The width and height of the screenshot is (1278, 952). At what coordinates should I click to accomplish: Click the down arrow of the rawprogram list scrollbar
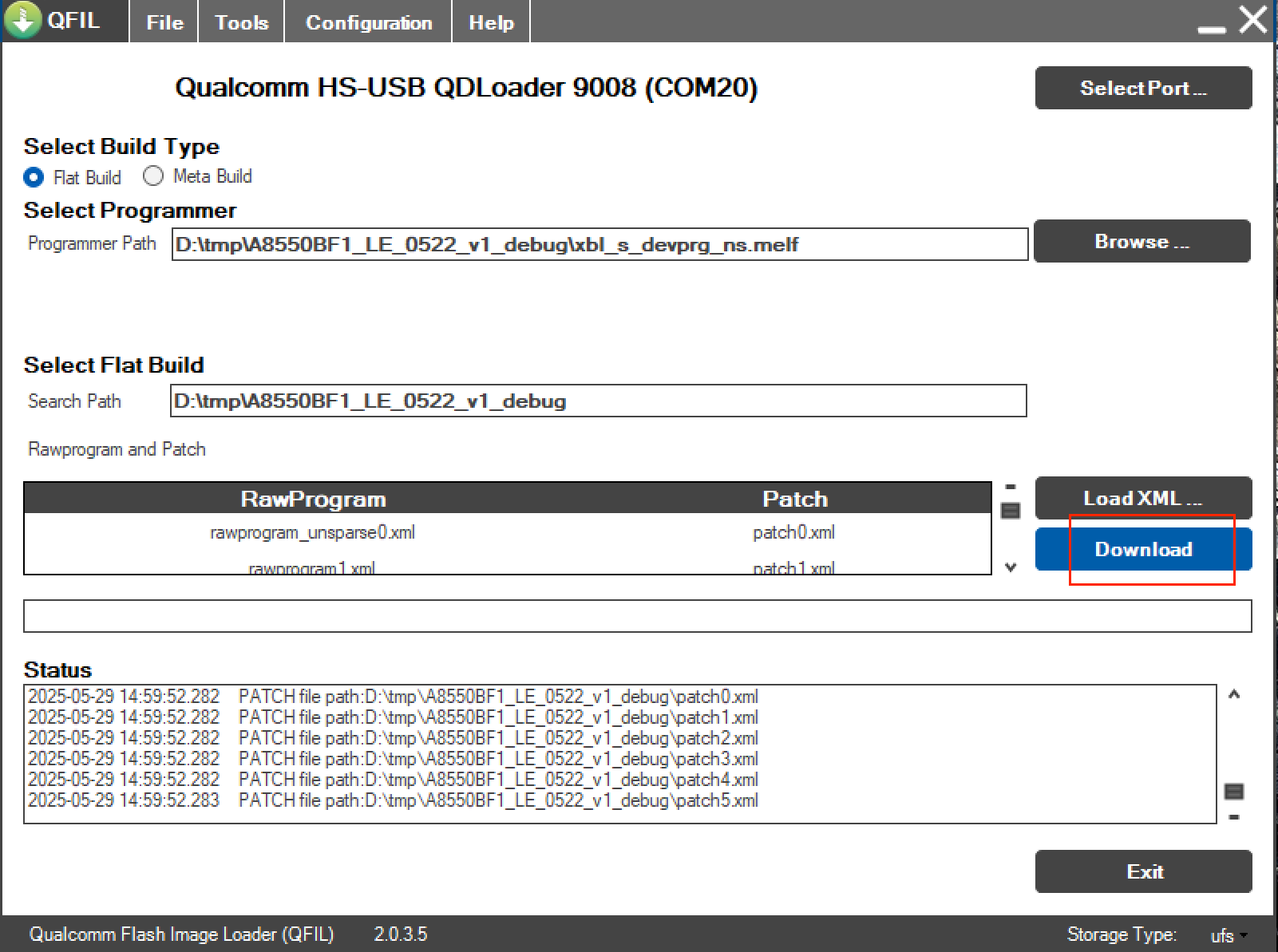[1011, 567]
